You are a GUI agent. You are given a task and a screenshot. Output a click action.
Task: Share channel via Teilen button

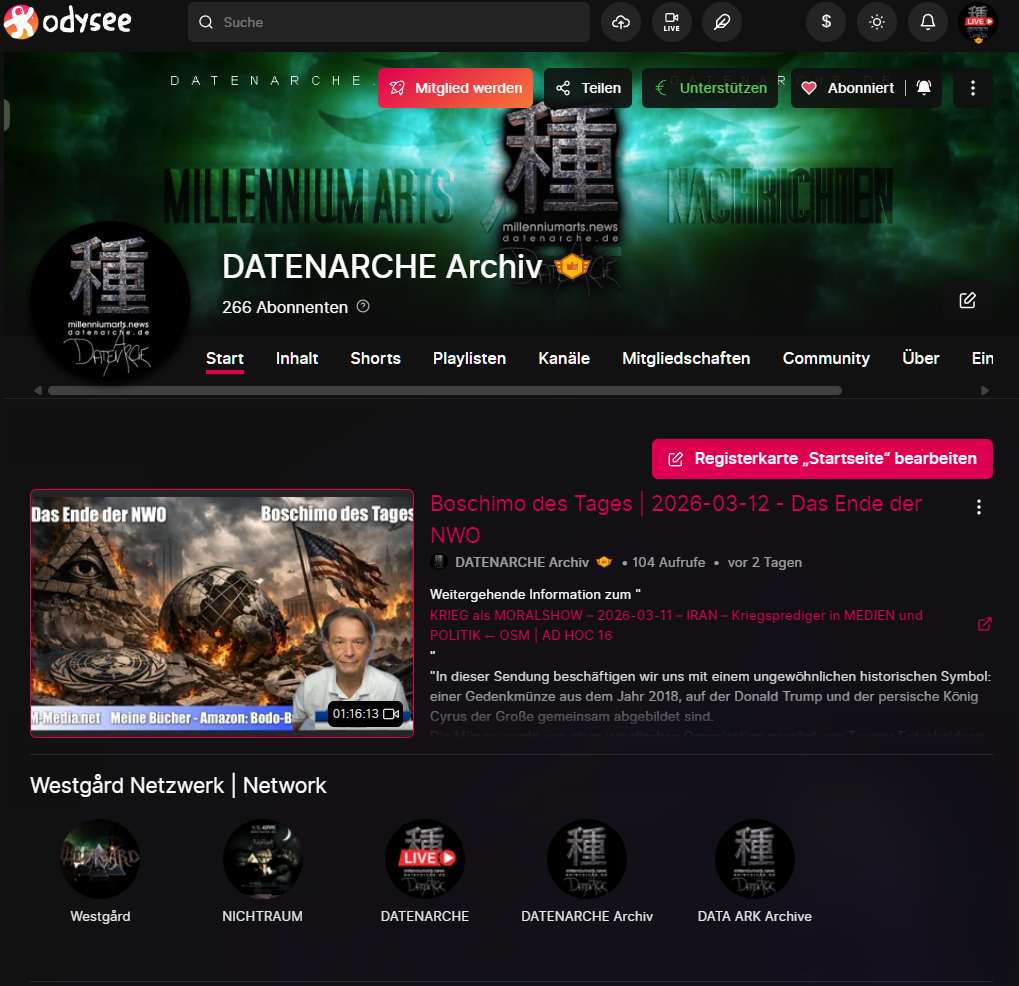[x=588, y=88]
